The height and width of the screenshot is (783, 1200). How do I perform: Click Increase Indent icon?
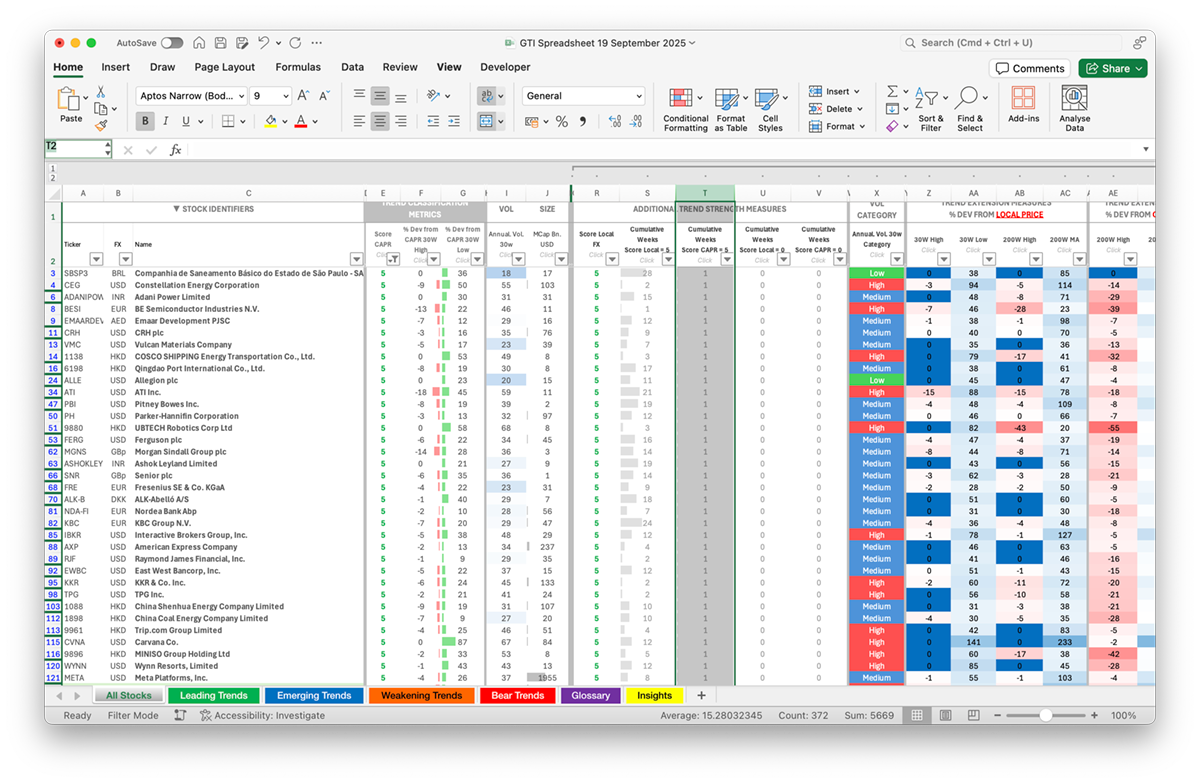pyautogui.click(x=455, y=121)
